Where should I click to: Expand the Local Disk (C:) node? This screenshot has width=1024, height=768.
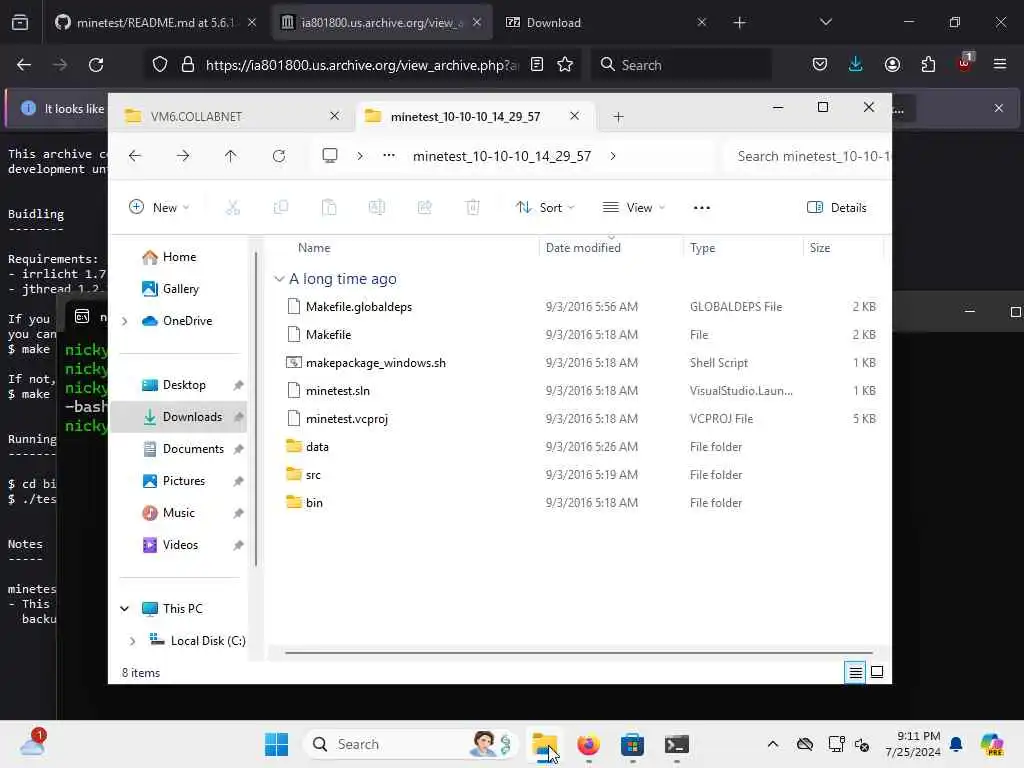pos(133,641)
